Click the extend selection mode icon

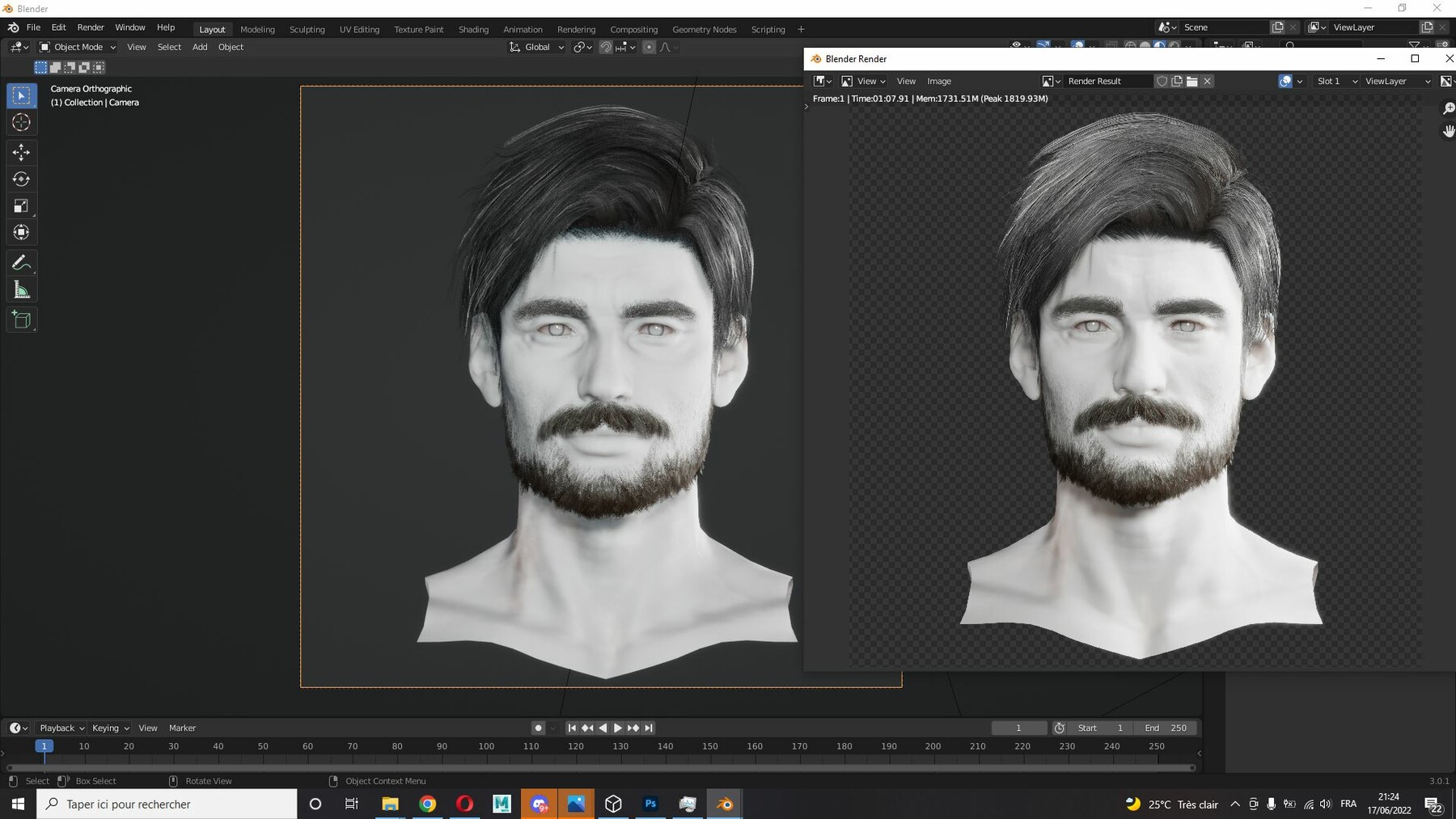point(55,67)
